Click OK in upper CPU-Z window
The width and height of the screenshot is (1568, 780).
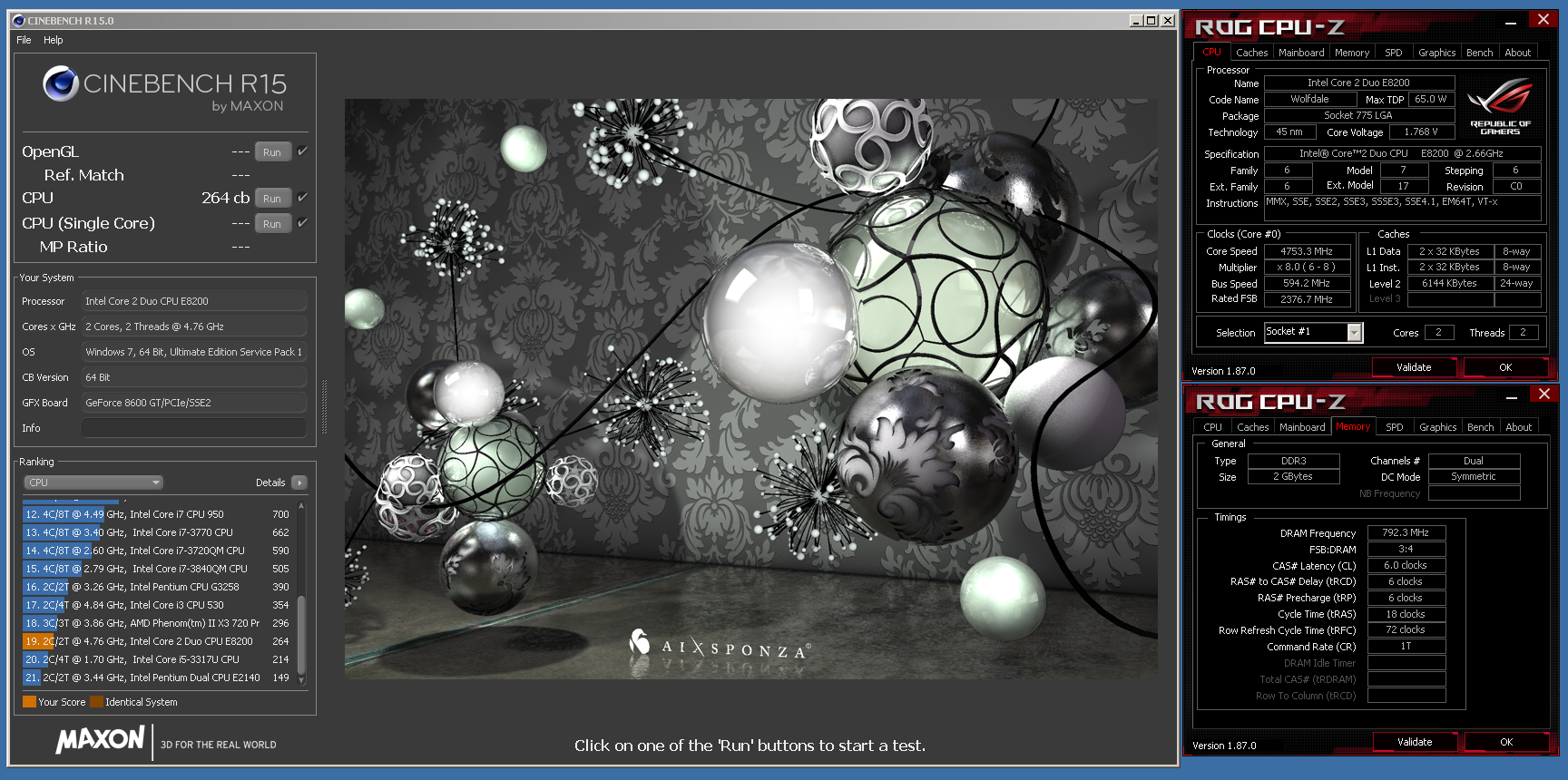click(x=1505, y=367)
